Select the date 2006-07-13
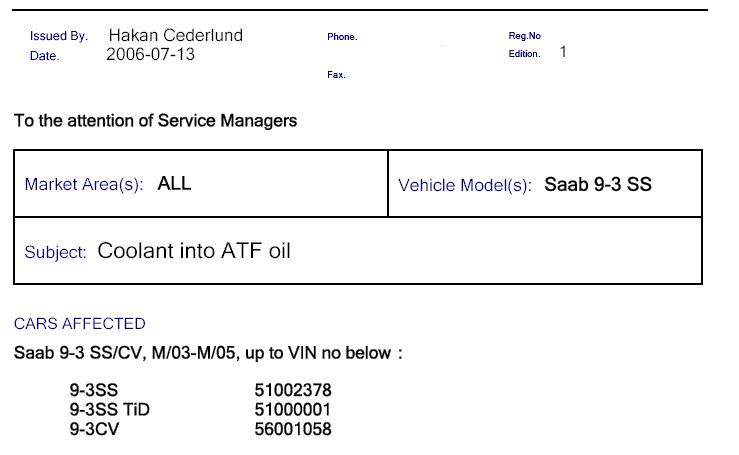 [150, 55]
